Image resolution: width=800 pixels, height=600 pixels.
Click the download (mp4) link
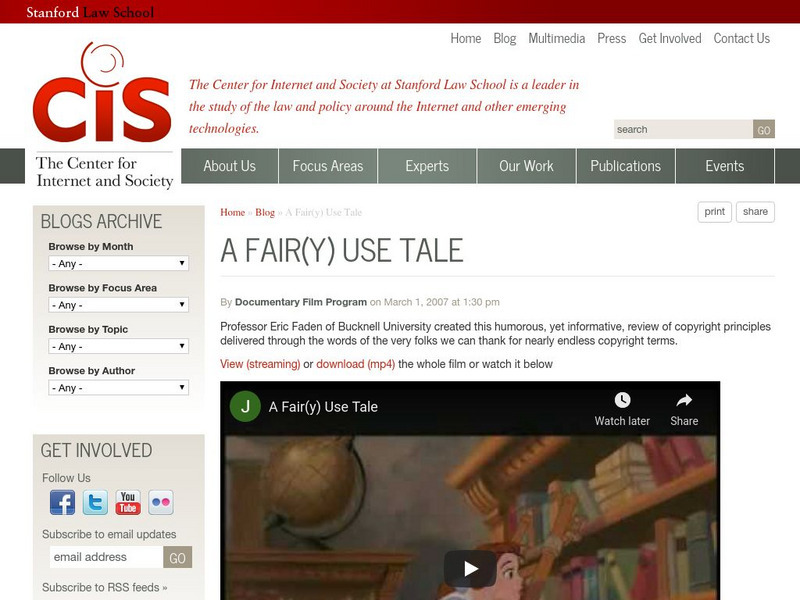pos(356,364)
